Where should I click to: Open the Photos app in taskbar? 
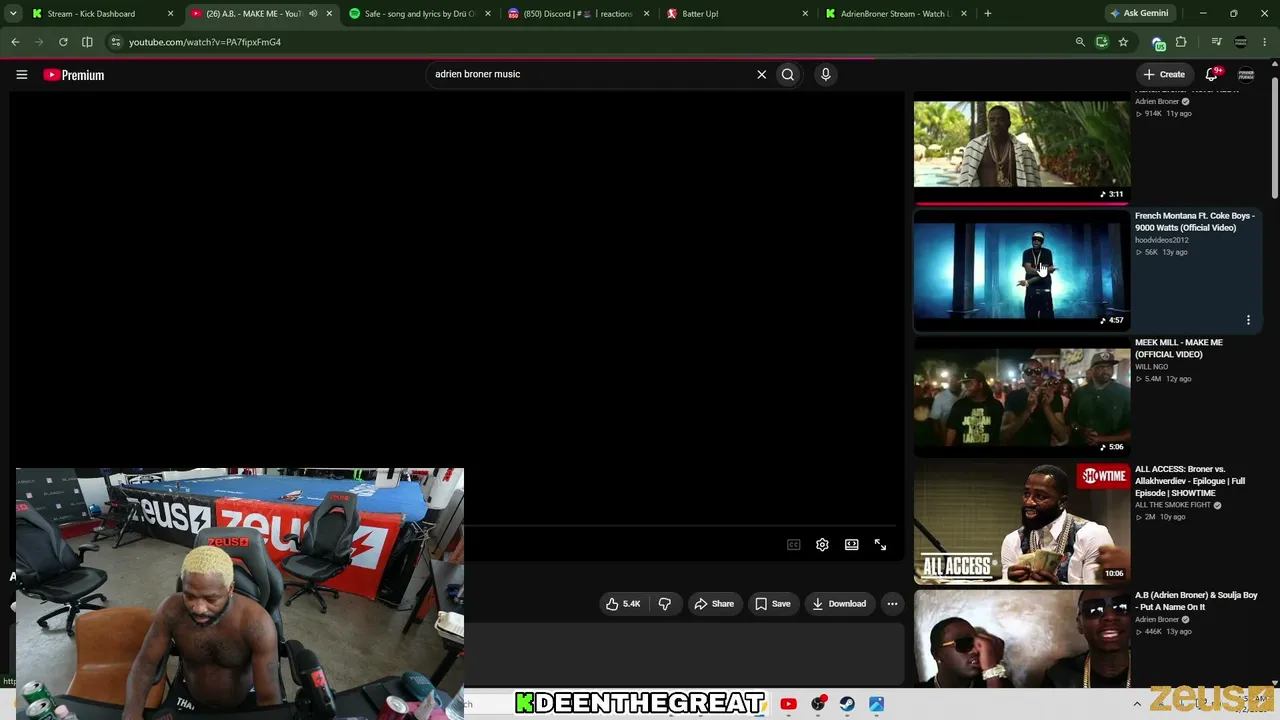[876, 704]
